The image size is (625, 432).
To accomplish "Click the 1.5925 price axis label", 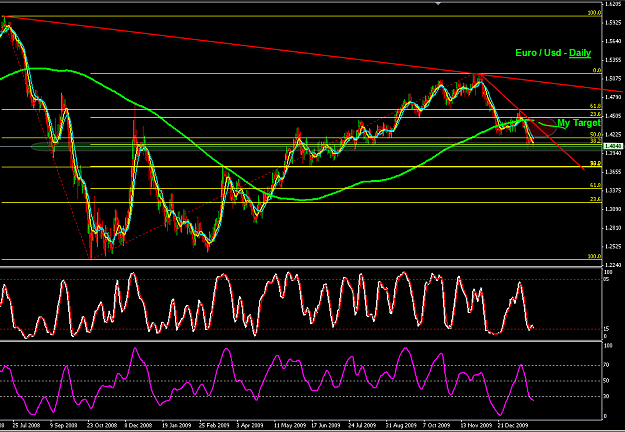I will pos(613,23).
